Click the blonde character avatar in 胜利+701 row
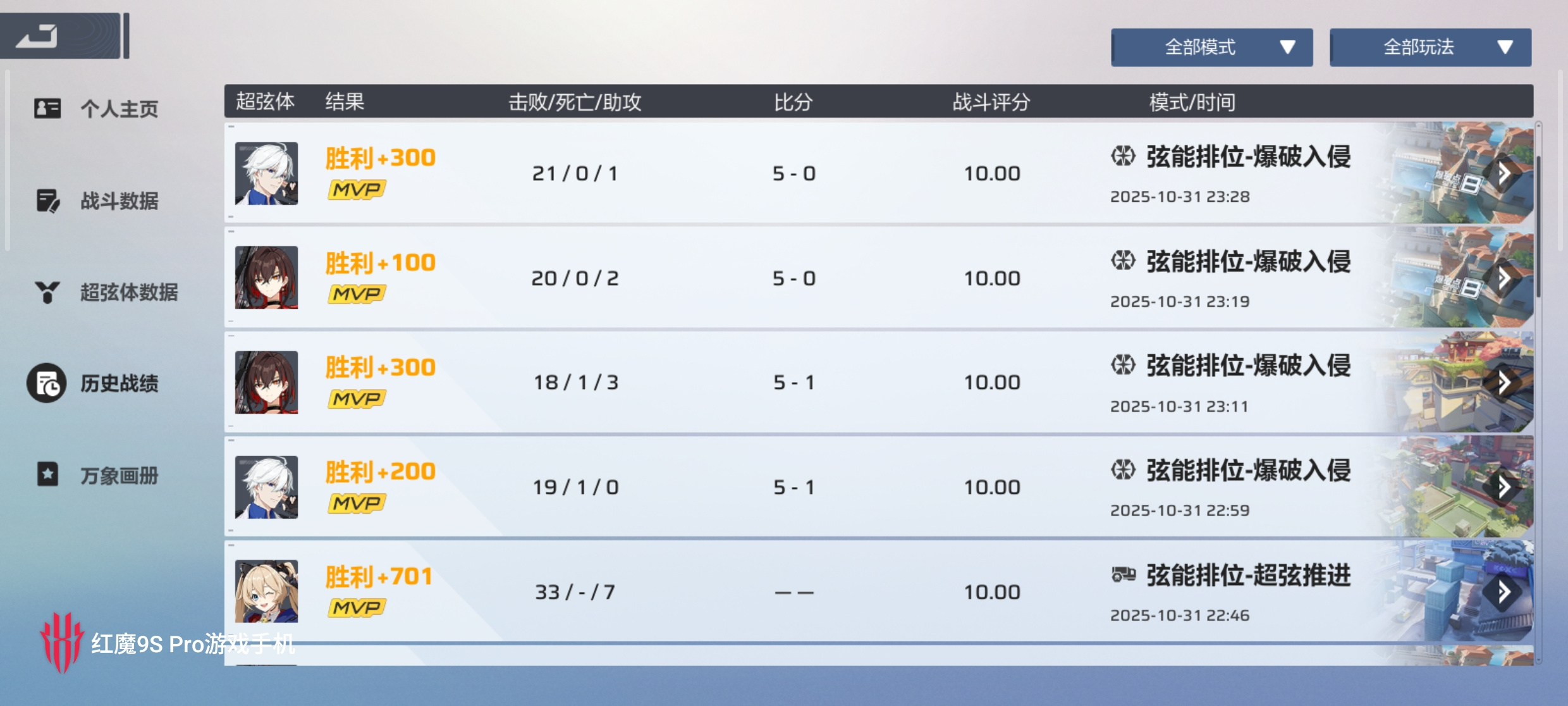Image resolution: width=1568 pixels, height=706 pixels. [x=266, y=591]
